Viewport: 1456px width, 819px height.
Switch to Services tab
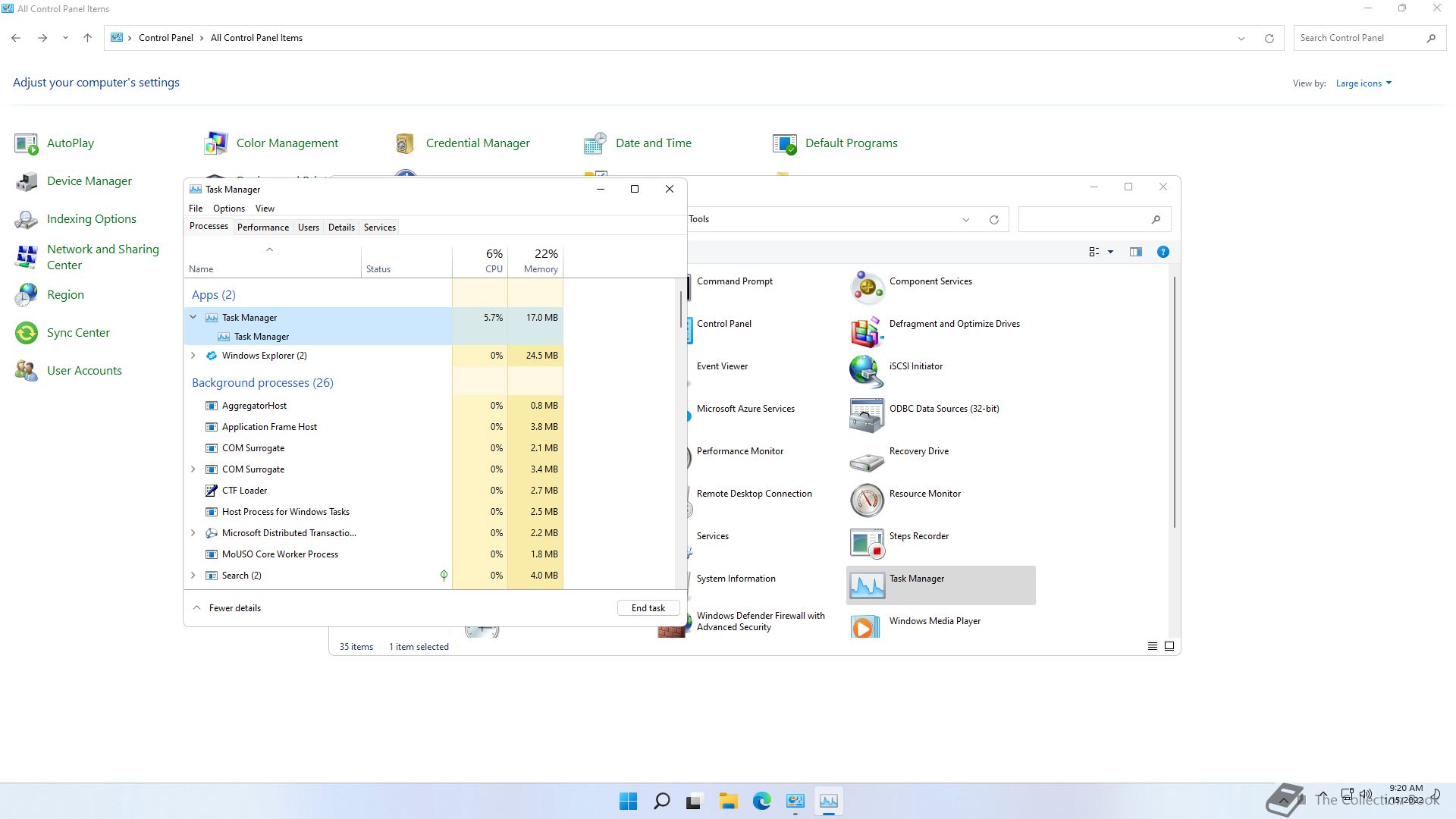[379, 227]
